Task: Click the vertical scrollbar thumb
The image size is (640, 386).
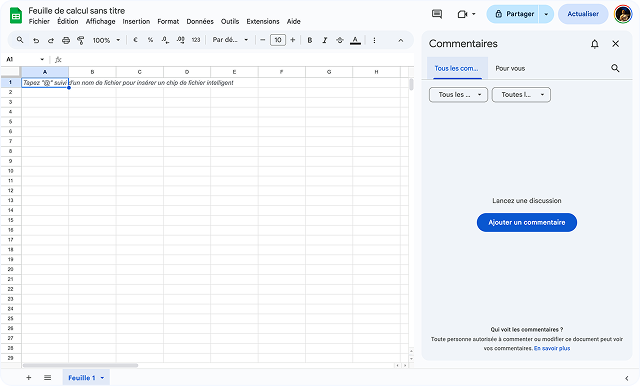Action: pyautogui.click(x=411, y=84)
